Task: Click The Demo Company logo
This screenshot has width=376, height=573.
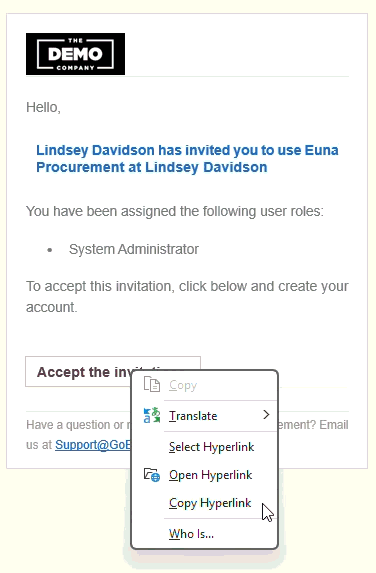Action: point(75,54)
